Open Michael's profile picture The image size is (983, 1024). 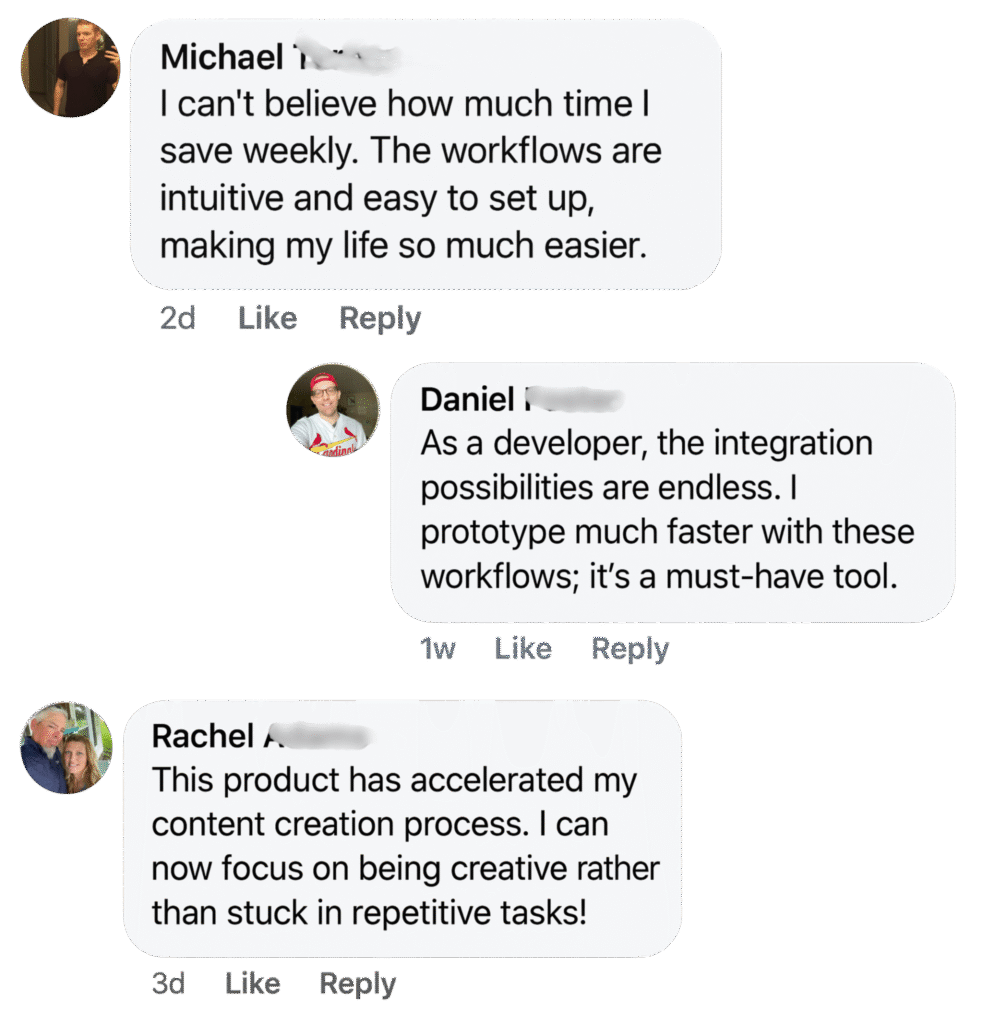point(70,68)
